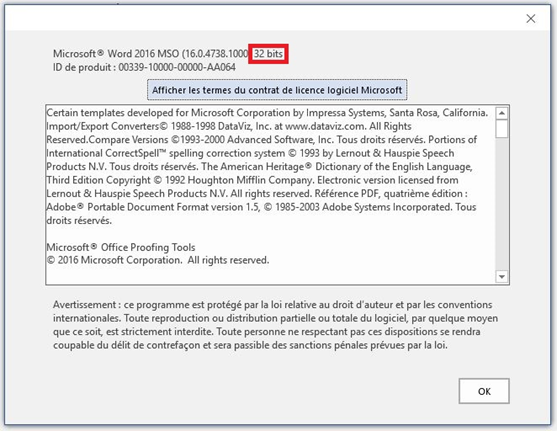Click the "Microsoft® Word 2016 MSO" title text

(x=116, y=54)
